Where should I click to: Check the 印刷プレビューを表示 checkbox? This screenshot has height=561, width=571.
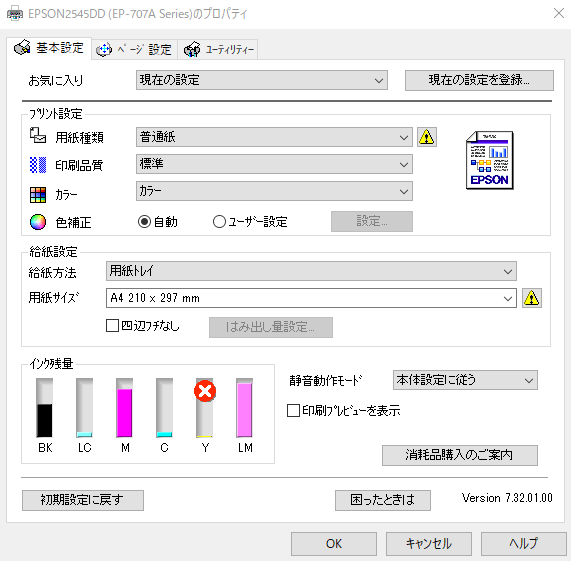pyautogui.click(x=293, y=410)
